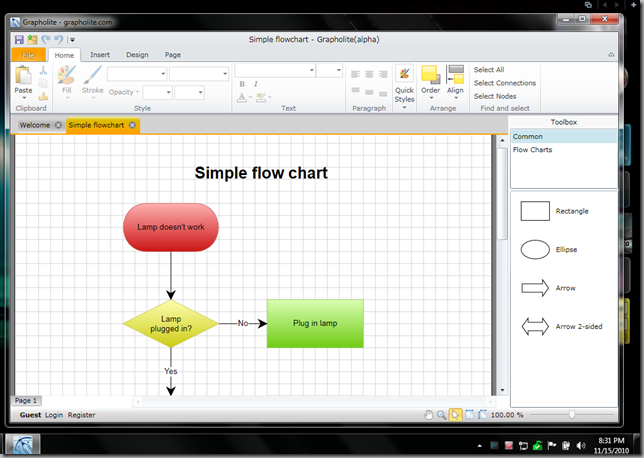Click the Register link
Viewport: 644px width, 458px height.
(81, 415)
